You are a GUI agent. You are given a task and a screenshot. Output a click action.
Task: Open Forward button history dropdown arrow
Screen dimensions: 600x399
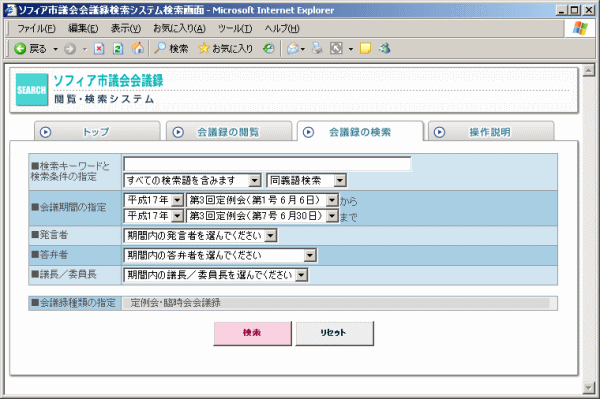pyautogui.click(x=85, y=49)
